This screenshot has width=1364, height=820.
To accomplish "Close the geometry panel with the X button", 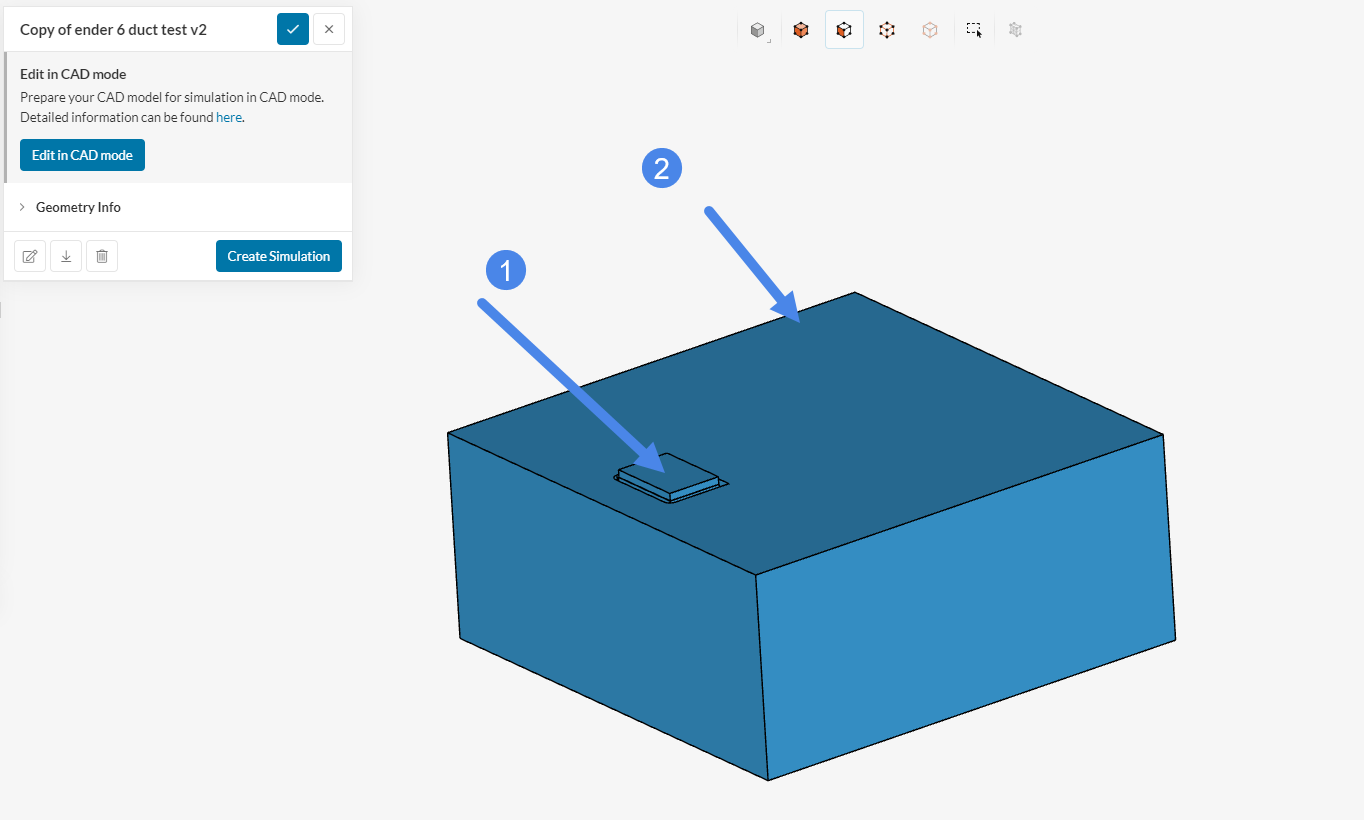I will pyautogui.click(x=329, y=29).
